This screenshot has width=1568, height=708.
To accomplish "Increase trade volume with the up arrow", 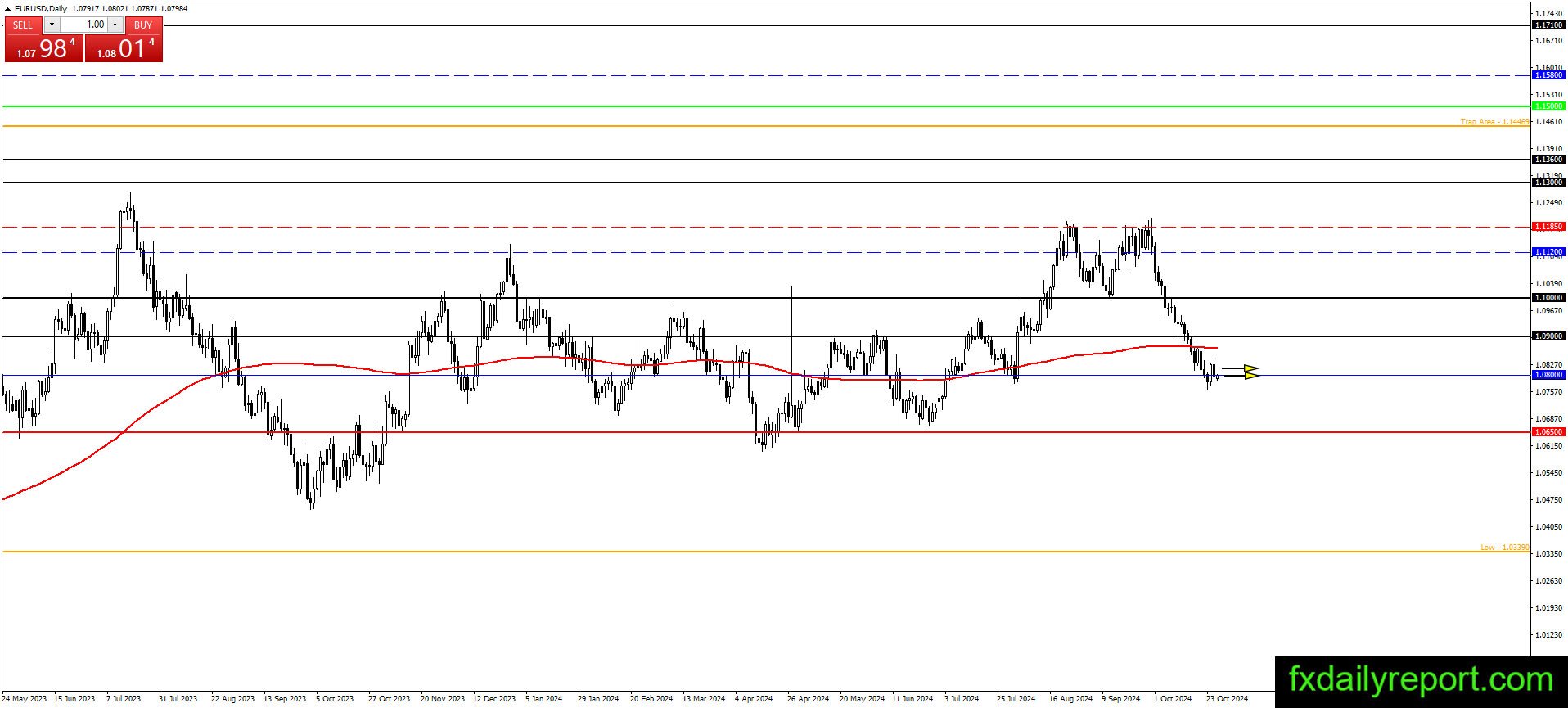I will pos(115,25).
